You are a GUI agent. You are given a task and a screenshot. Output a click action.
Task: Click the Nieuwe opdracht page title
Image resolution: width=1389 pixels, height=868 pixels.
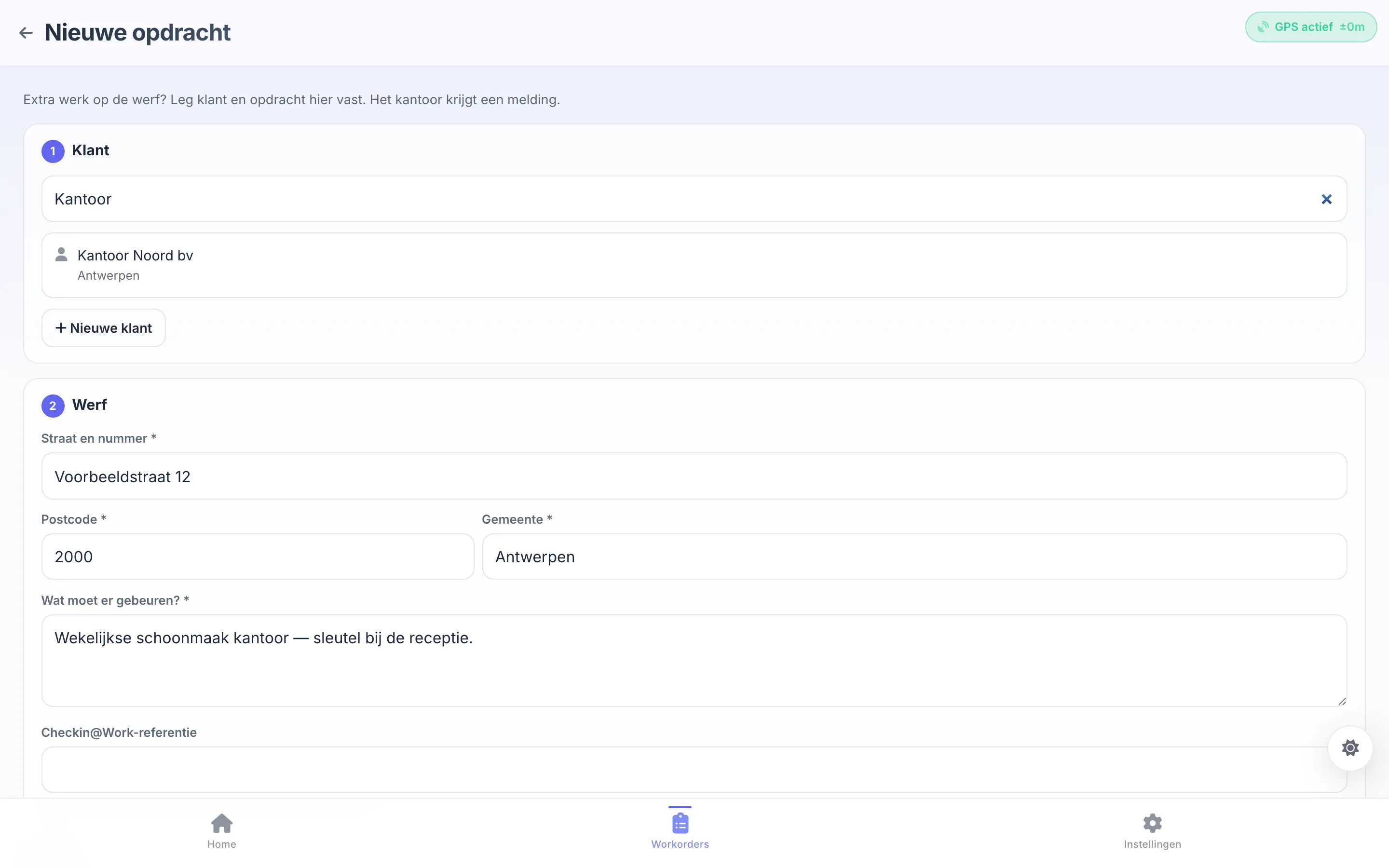(x=137, y=33)
